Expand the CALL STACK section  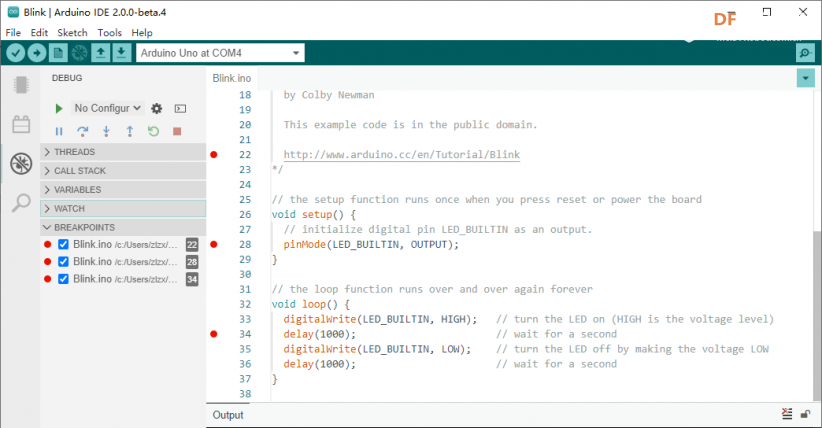click(x=123, y=171)
